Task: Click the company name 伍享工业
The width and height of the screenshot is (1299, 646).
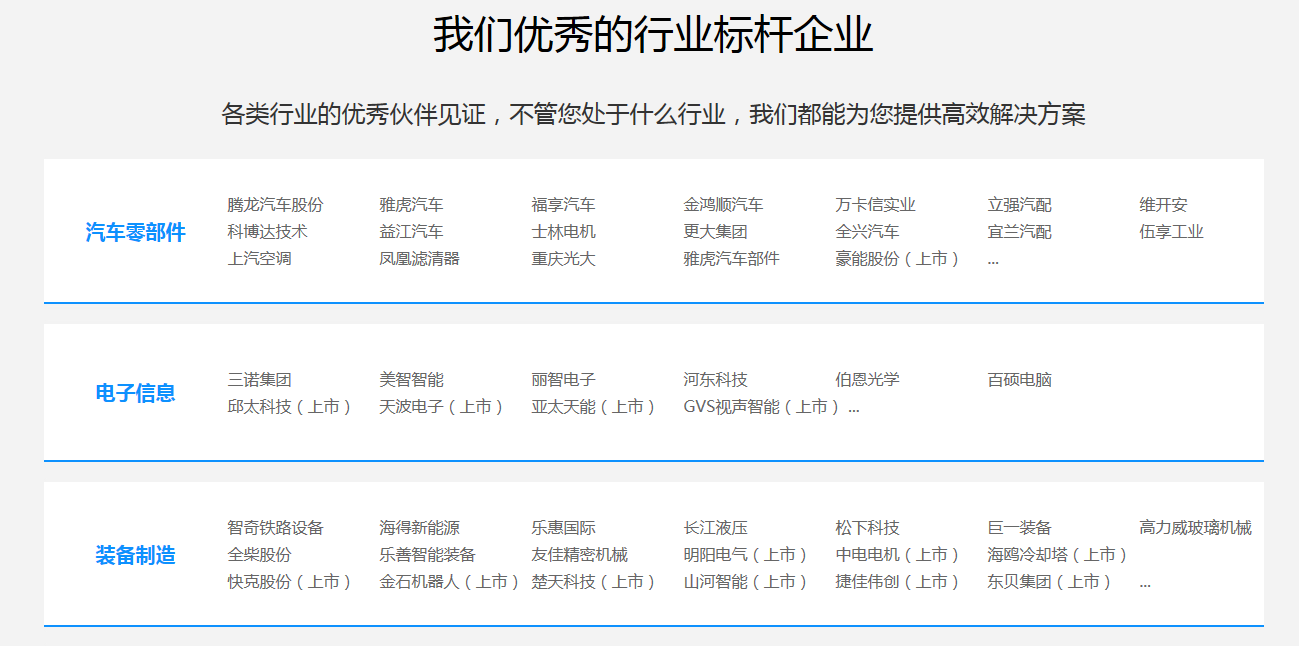Action: pos(1172,232)
